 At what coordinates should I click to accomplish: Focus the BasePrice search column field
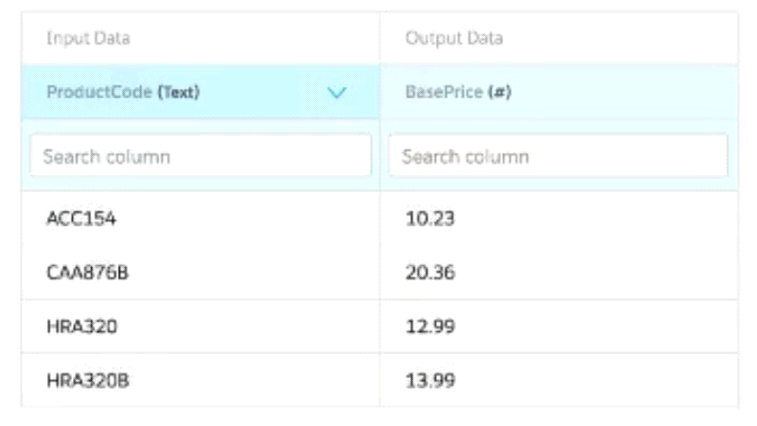[558, 157]
